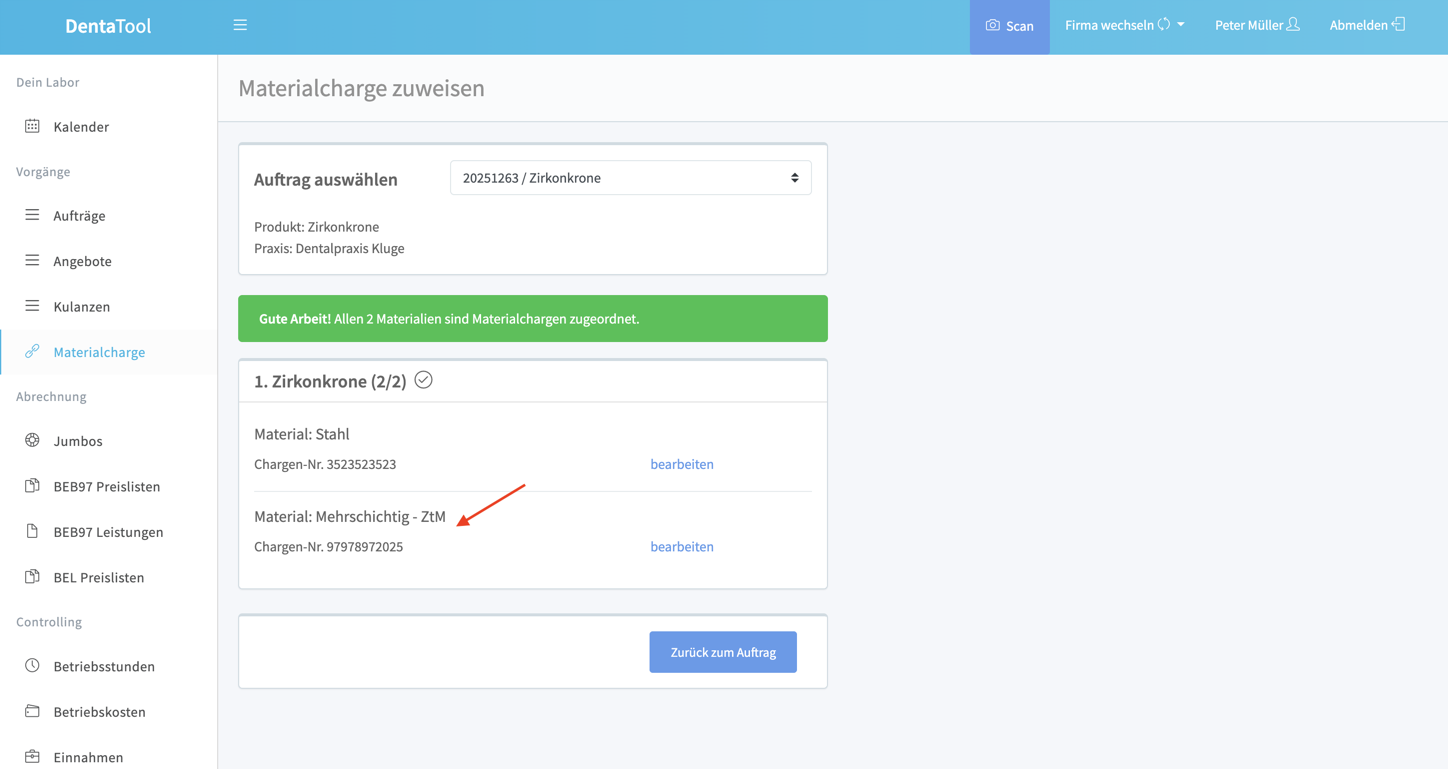The width and height of the screenshot is (1448, 769).
Task: Expand the Firma wechseln dropdown
Action: (1124, 25)
